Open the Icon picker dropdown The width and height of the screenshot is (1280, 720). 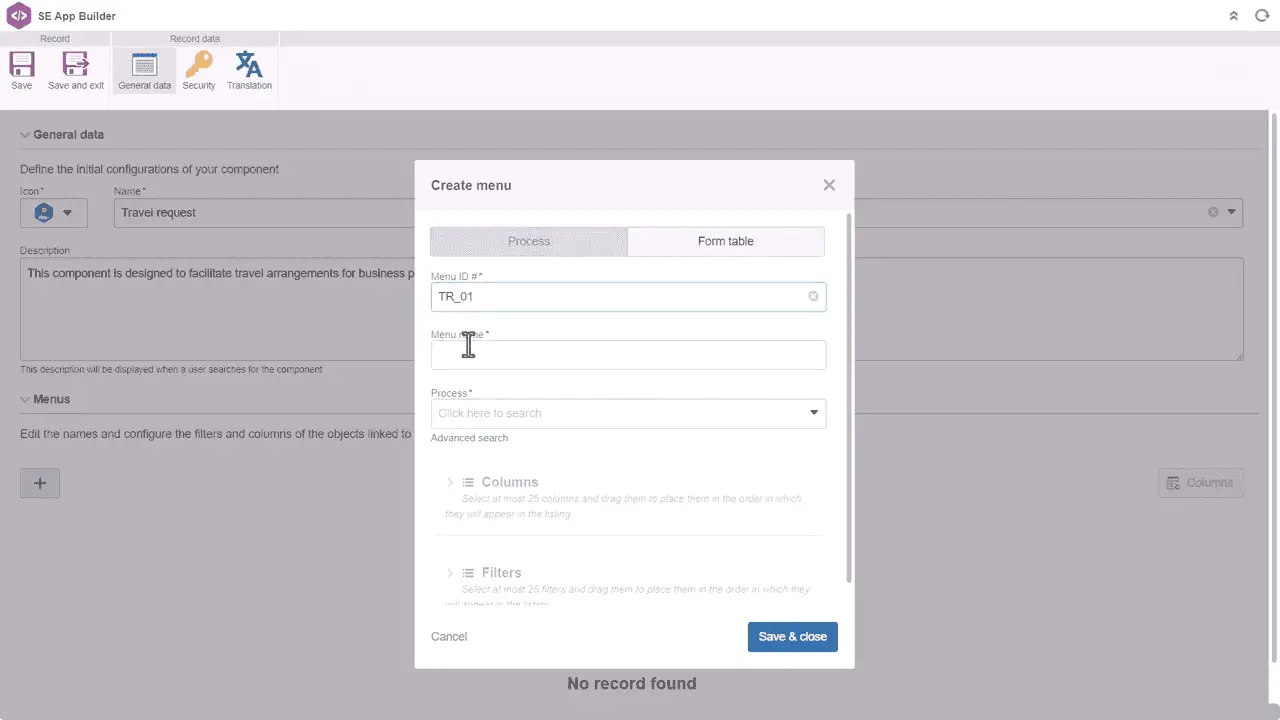(54, 212)
